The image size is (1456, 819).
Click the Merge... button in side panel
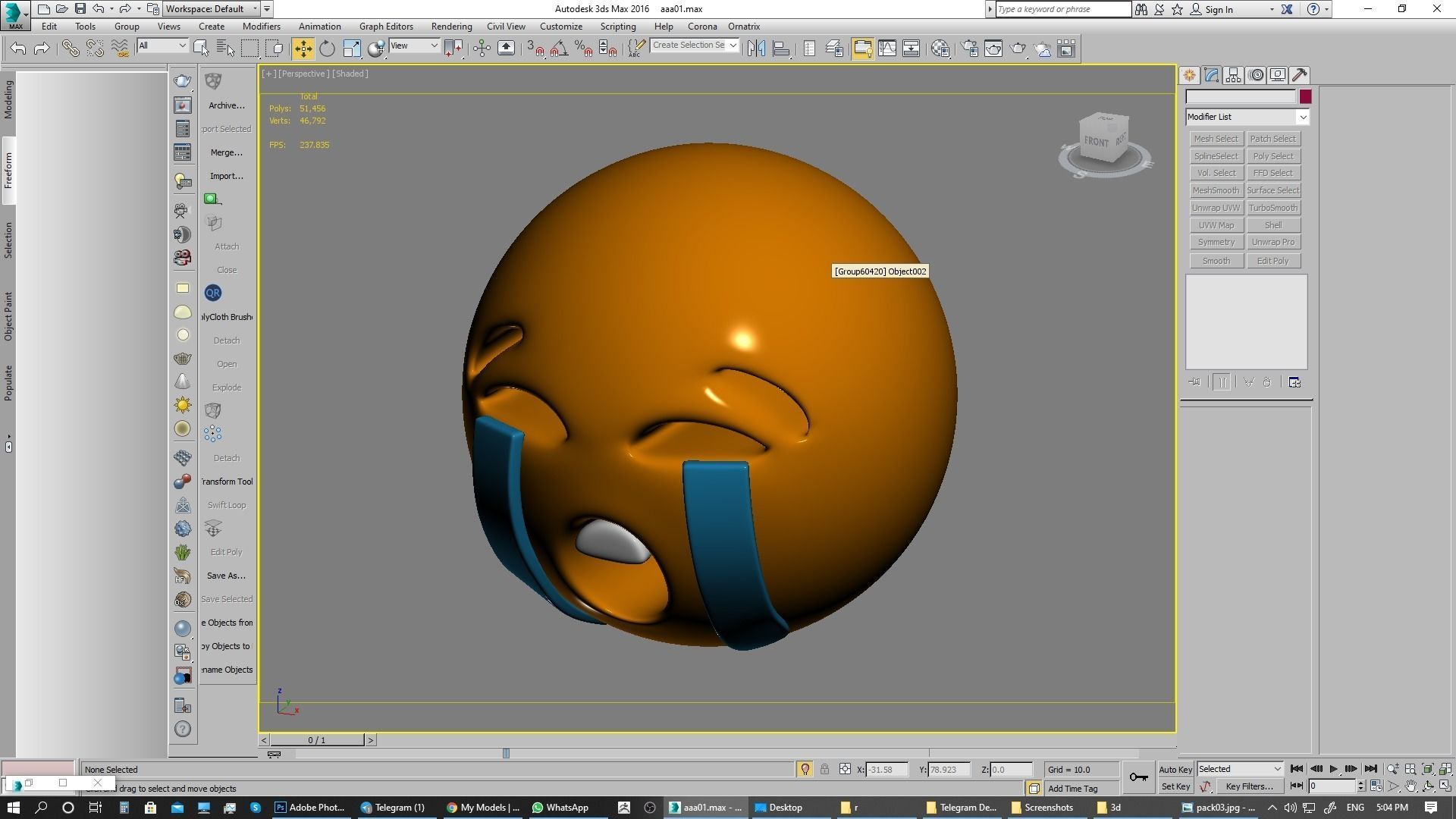[227, 152]
